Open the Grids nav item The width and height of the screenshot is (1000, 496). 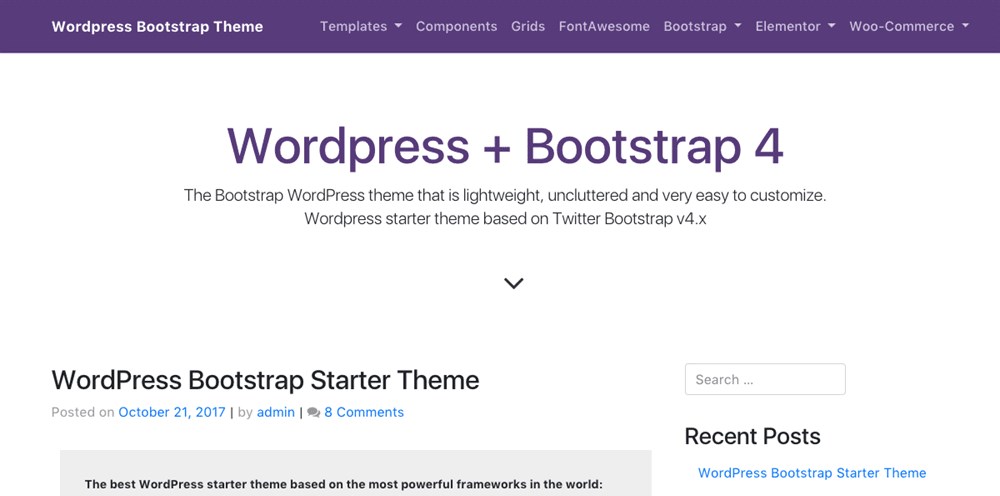coord(528,26)
